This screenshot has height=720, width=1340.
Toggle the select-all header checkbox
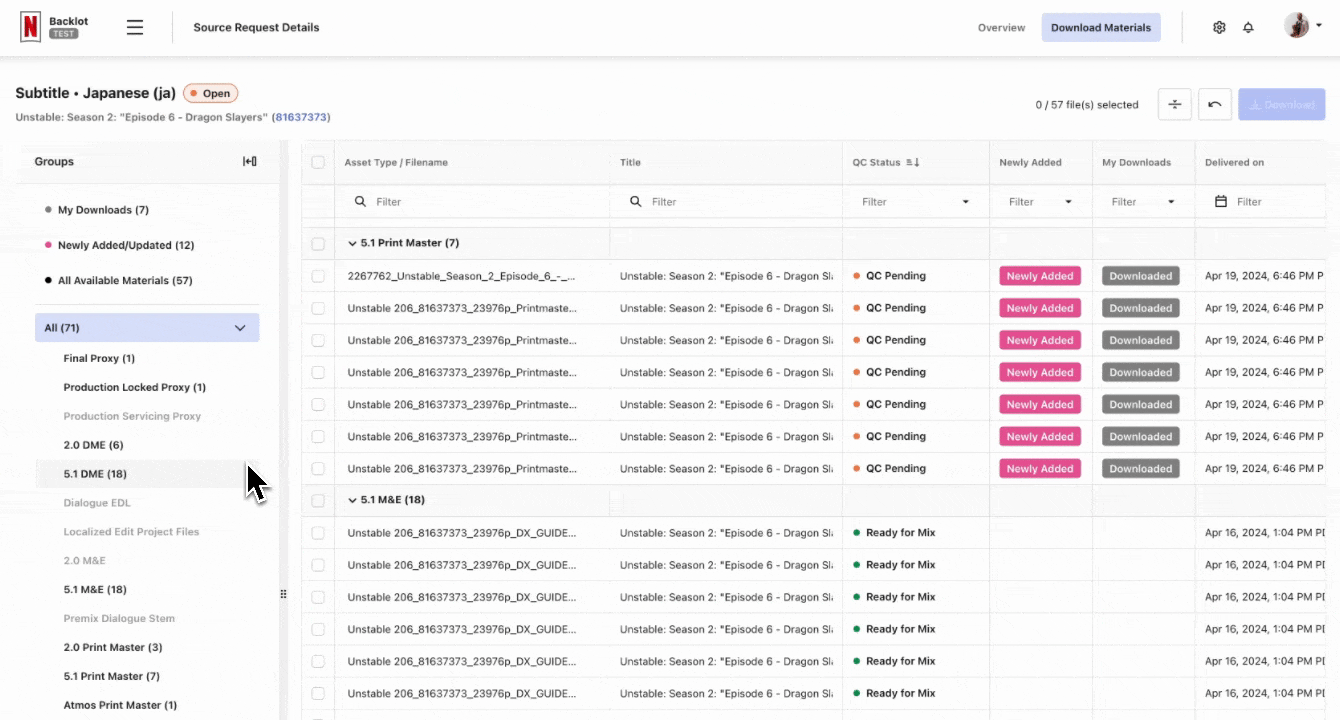point(318,162)
